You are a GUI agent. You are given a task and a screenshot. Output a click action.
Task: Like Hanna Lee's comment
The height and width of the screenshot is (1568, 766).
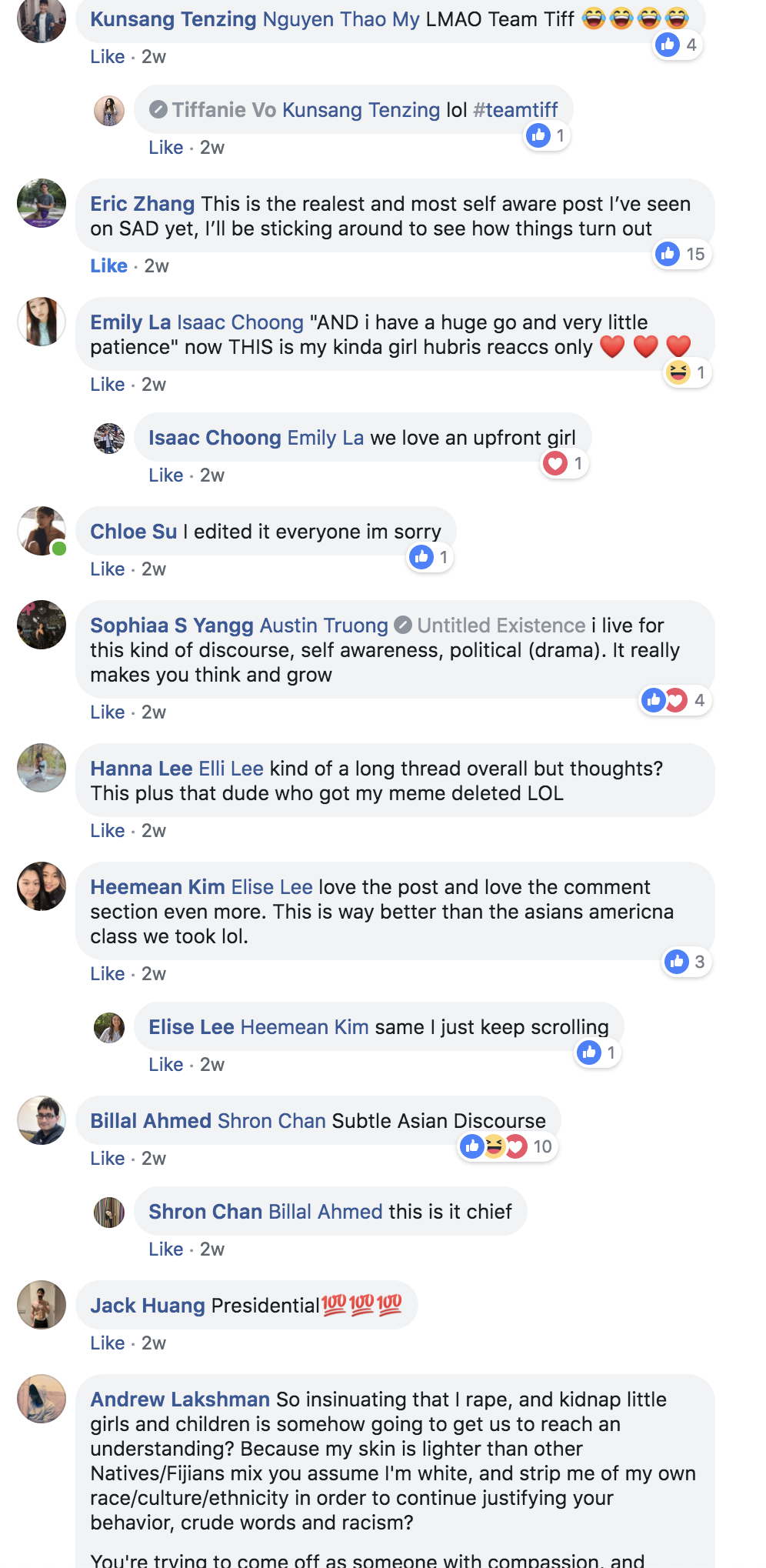pyautogui.click(x=108, y=831)
